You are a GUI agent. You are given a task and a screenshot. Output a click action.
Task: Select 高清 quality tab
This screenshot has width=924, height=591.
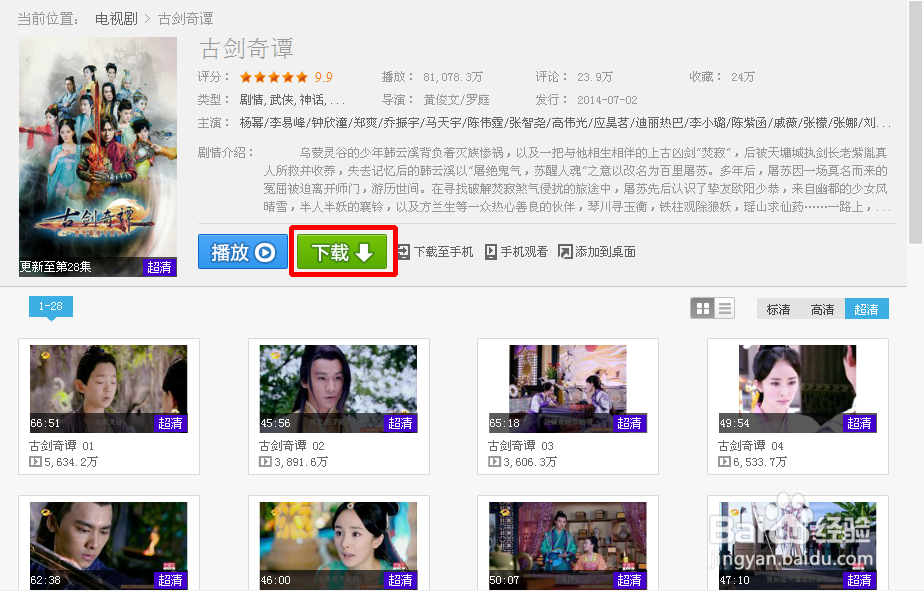822,309
